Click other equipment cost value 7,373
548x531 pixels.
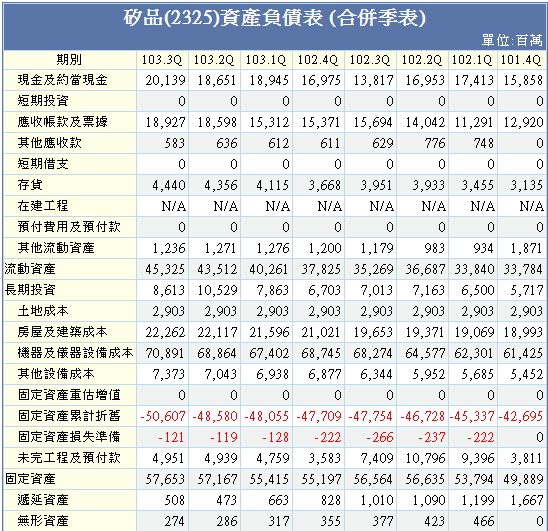(169, 374)
